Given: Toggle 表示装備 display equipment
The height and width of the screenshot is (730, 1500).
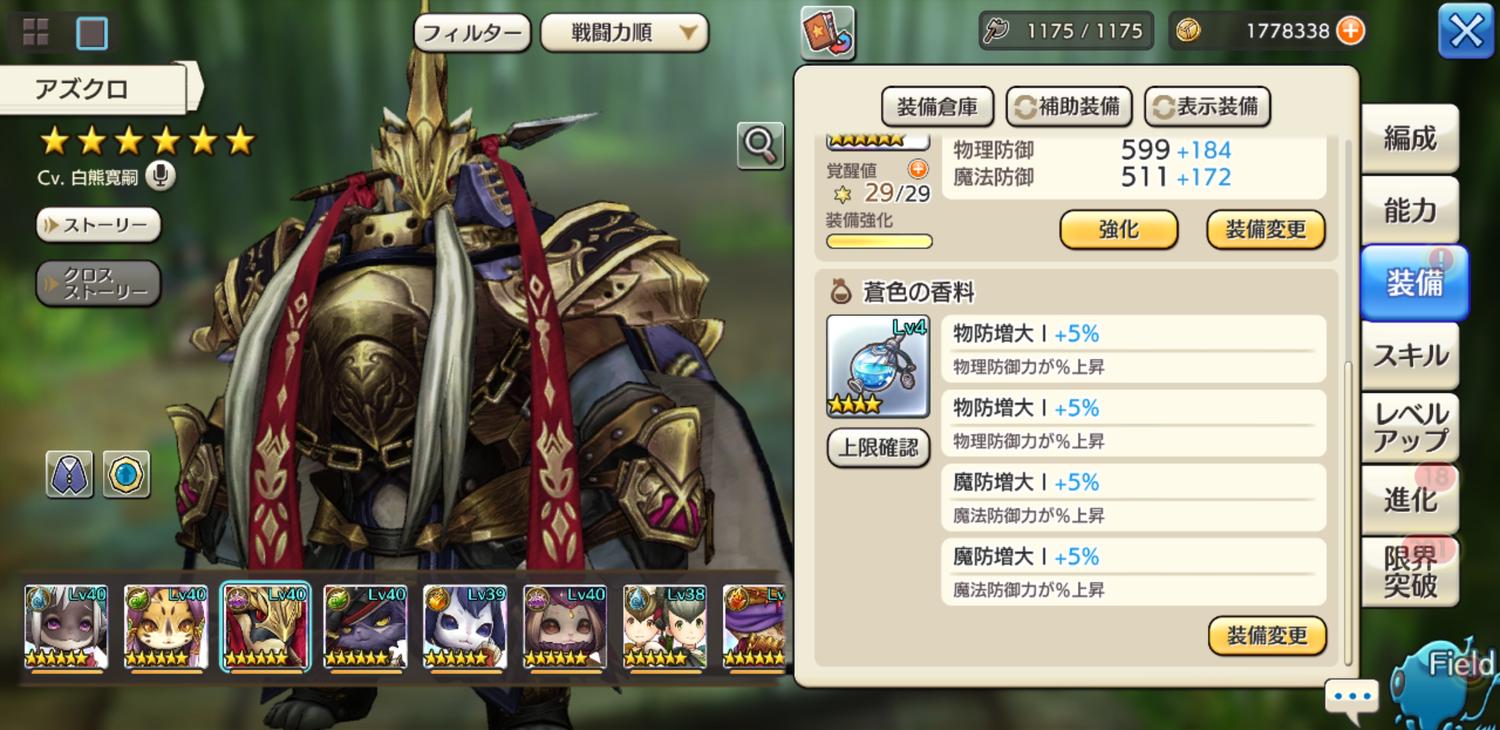Looking at the screenshot, I should click(1207, 106).
